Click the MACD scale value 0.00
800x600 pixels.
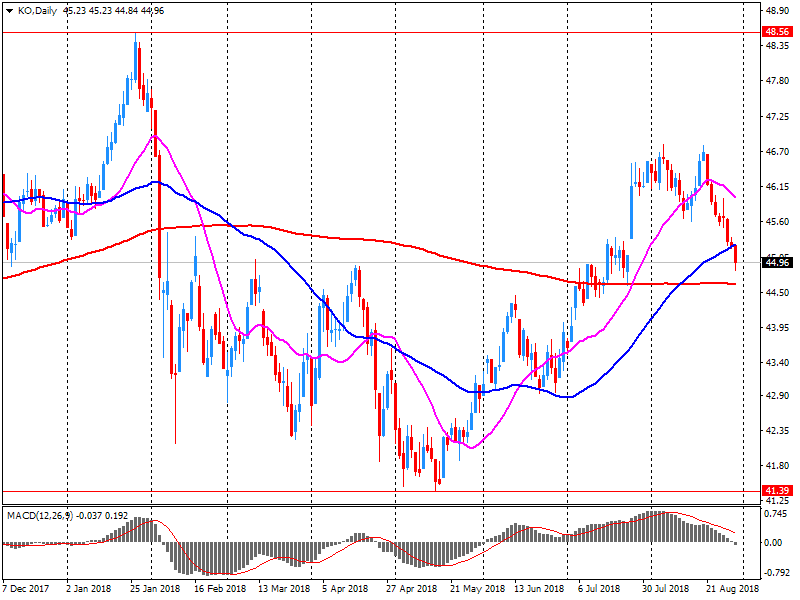click(773, 543)
